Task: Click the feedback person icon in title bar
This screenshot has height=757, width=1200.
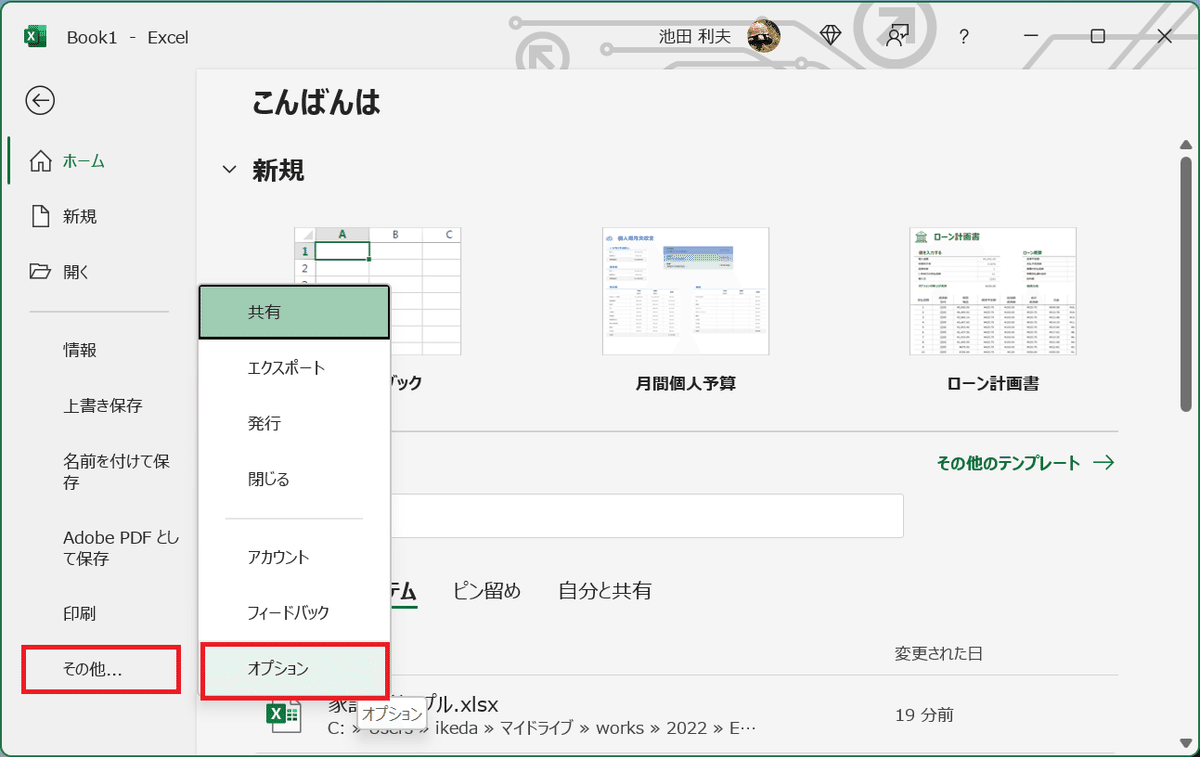Action: pyautogui.click(x=896, y=36)
